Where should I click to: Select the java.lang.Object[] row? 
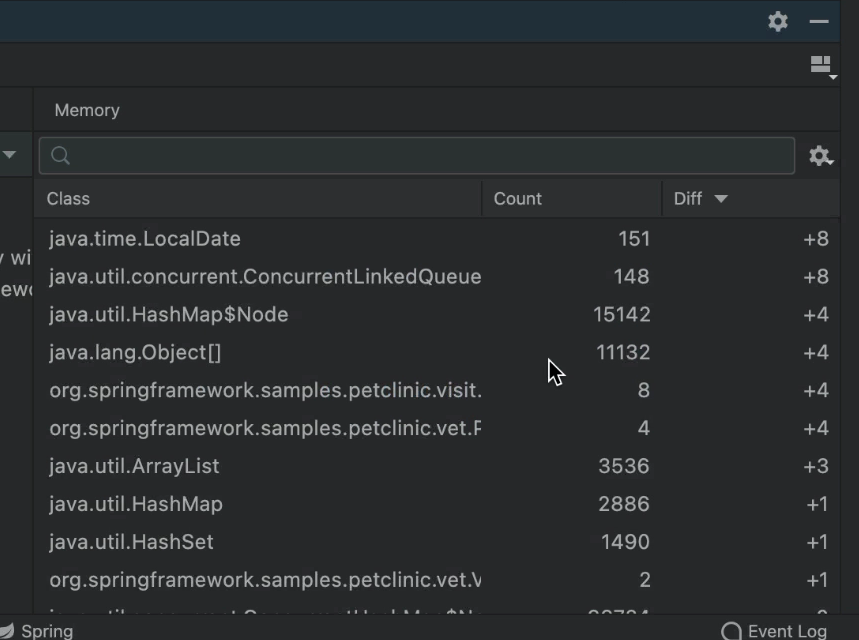135,353
